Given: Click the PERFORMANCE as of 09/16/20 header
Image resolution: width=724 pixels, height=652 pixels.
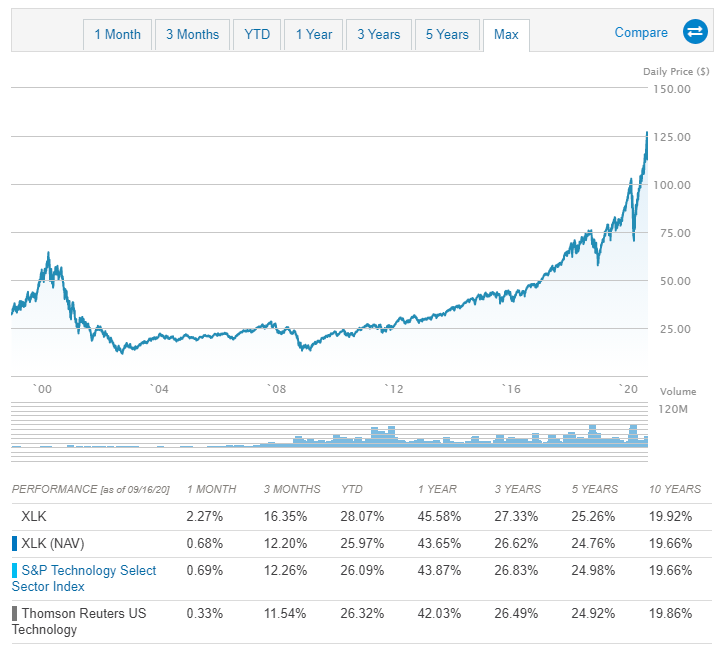Looking at the screenshot, I should tap(90, 489).
